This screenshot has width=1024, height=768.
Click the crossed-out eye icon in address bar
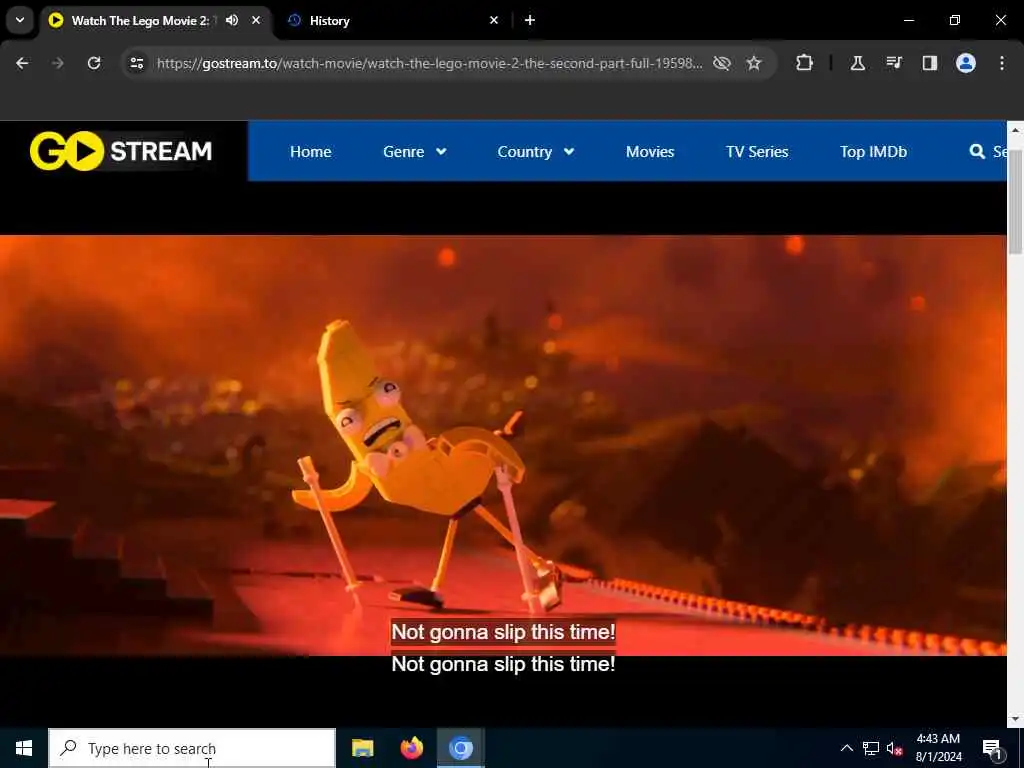tap(722, 63)
